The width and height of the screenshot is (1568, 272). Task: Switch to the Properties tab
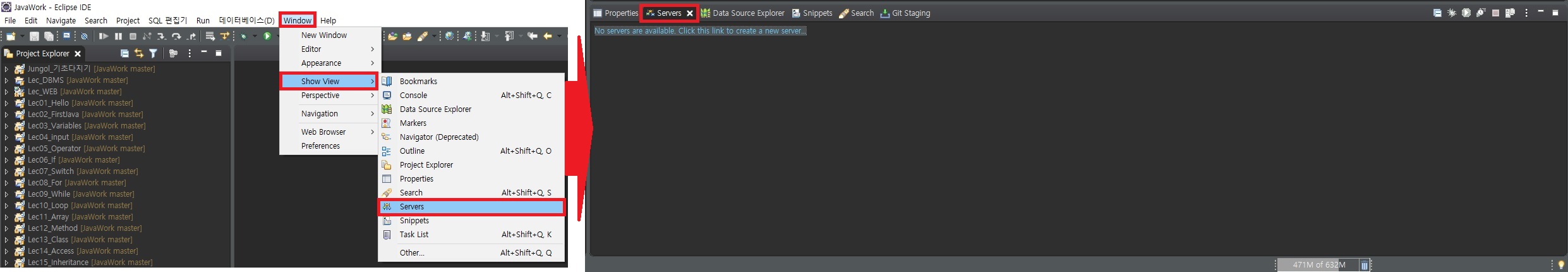tap(616, 13)
